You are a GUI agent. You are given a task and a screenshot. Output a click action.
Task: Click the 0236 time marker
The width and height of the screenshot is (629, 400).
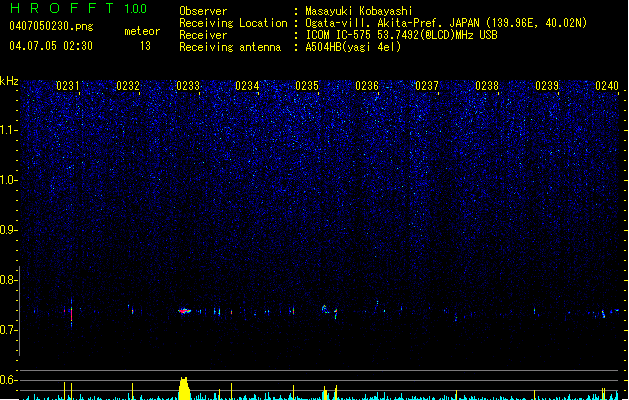(367, 86)
